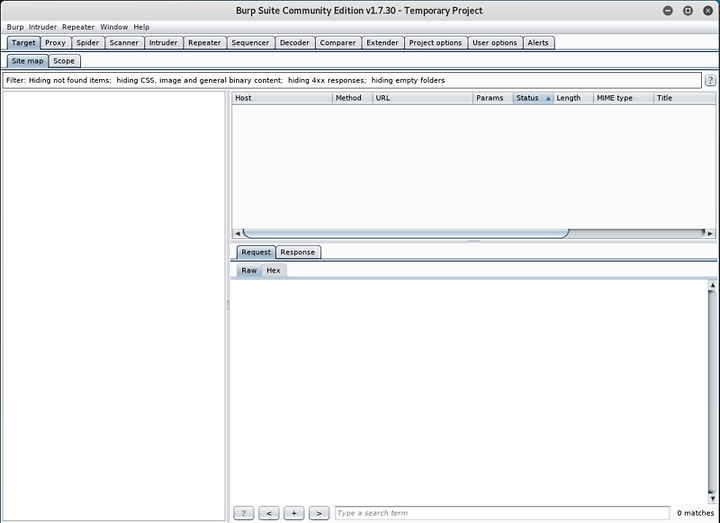This screenshot has width=720, height=523.
Task: Switch to the Extender tab
Action: [x=382, y=43]
